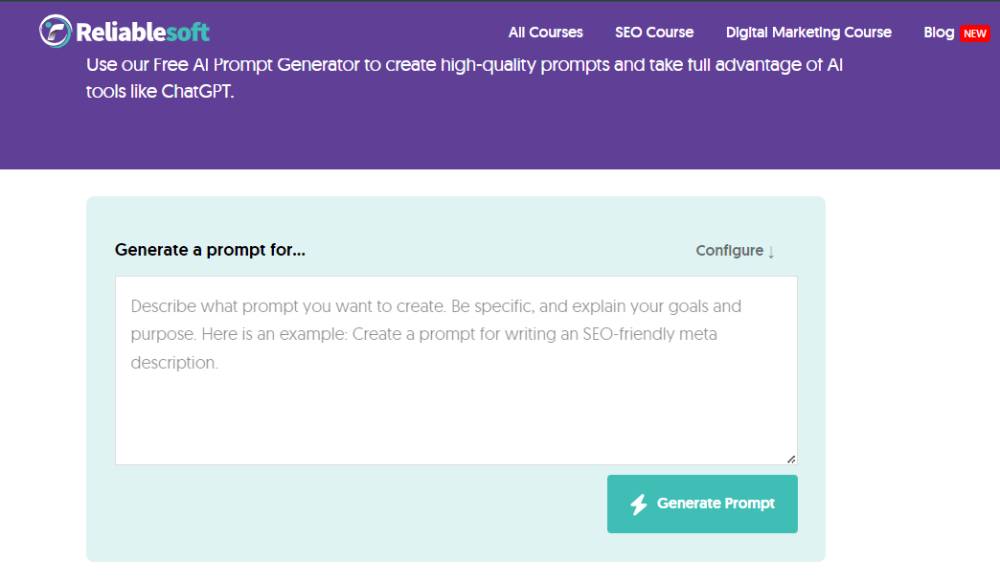Visit the Blog menu link
1000x583 pixels.
(939, 33)
